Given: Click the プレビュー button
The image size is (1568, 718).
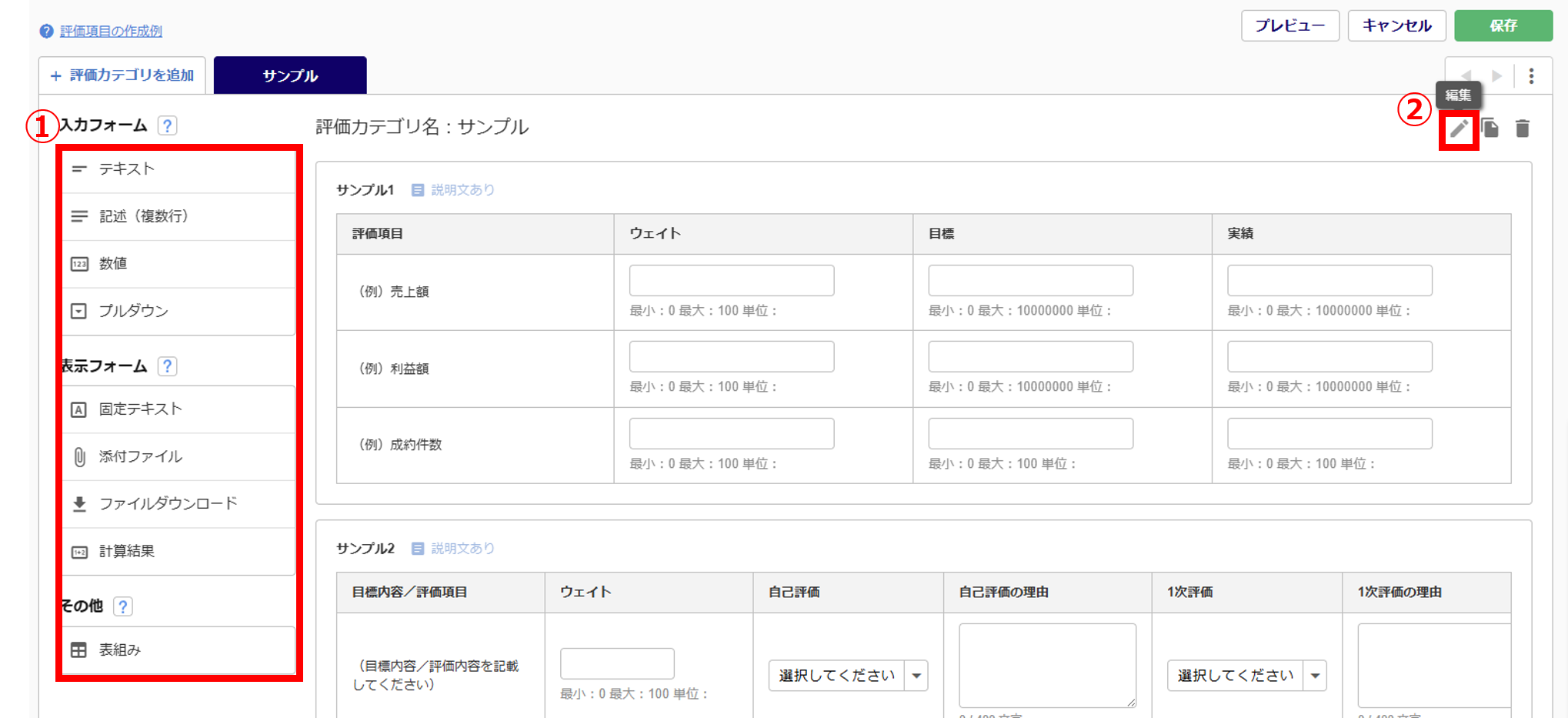Looking at the screenshot, I should point(1289,25).
